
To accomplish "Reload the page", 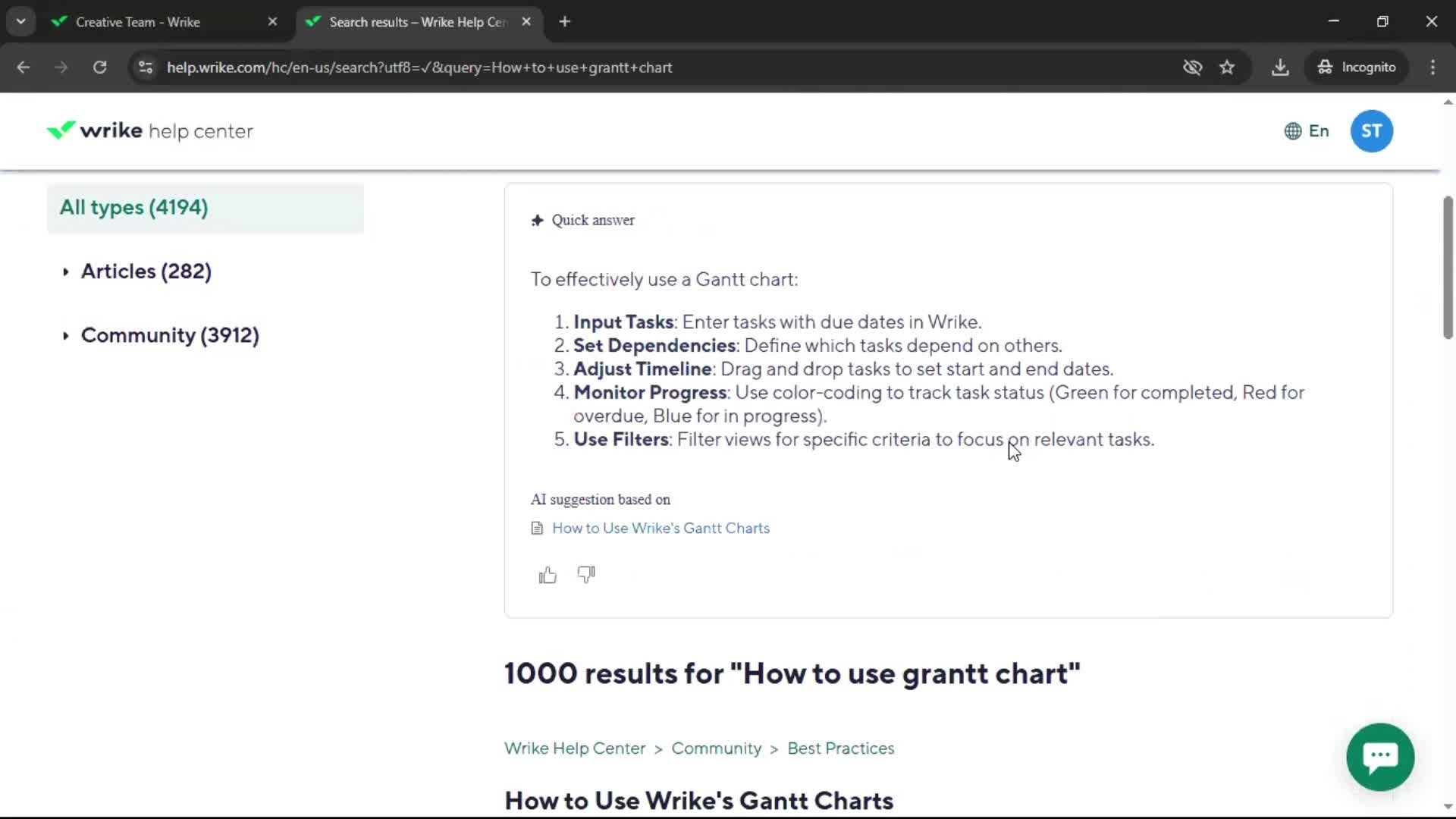I will pos(99,67).
